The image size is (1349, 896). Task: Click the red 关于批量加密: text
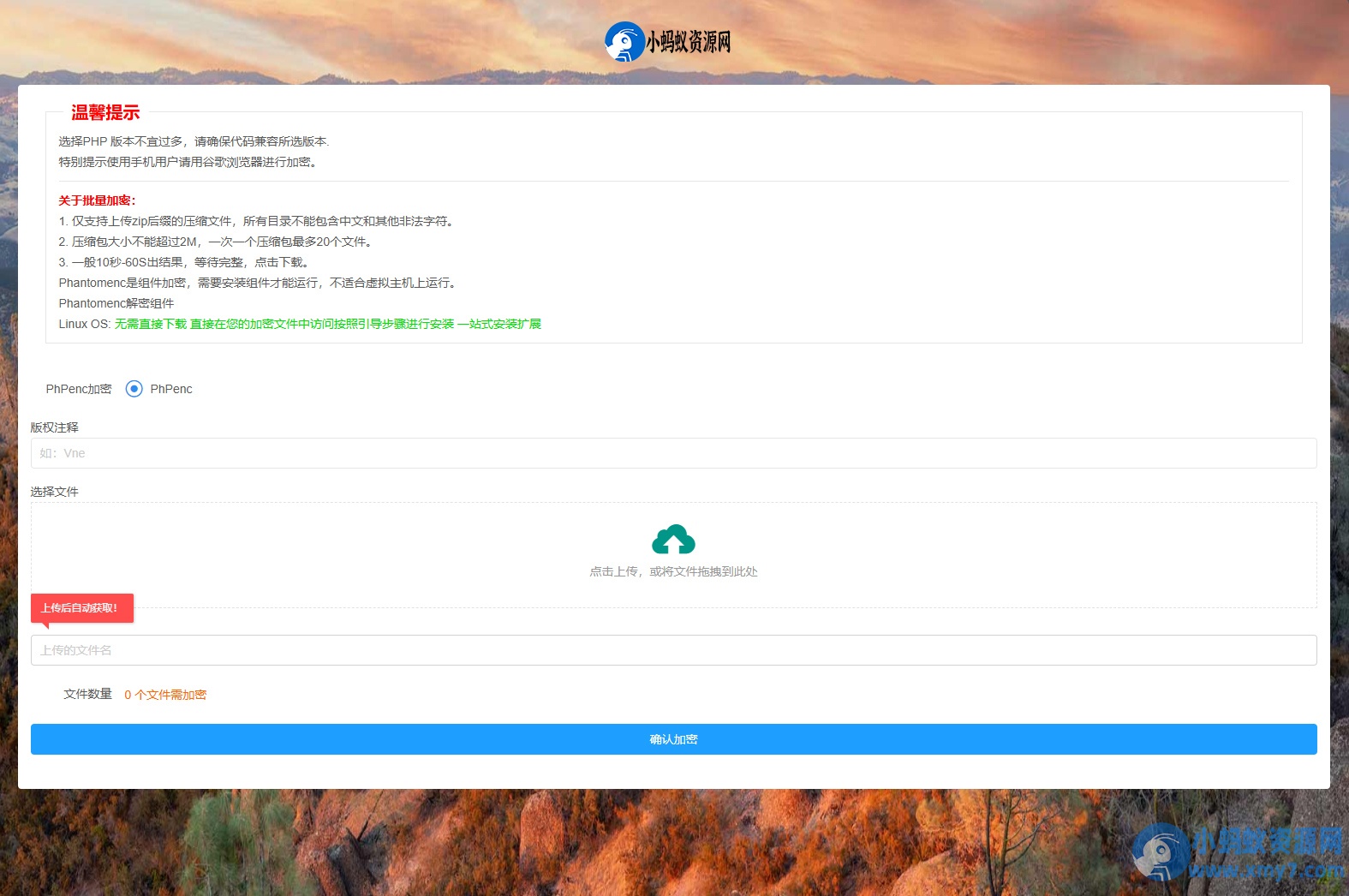click(97, 200)
